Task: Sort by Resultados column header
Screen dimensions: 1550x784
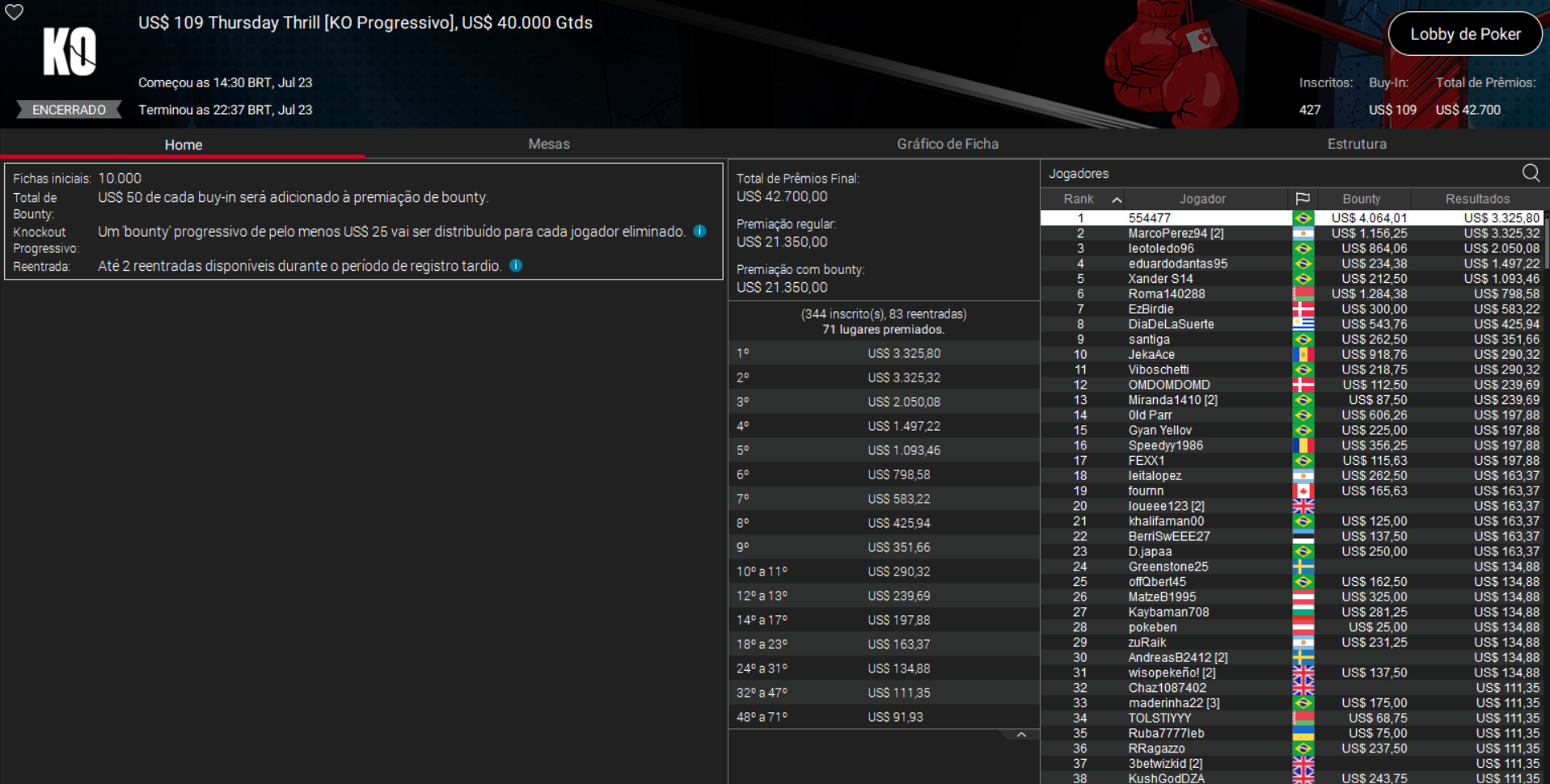Action: point(1477,199)
